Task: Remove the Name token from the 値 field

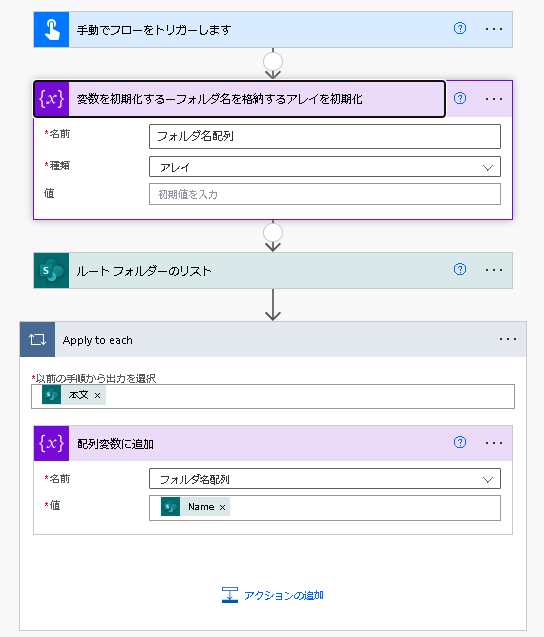Action: 223,507
